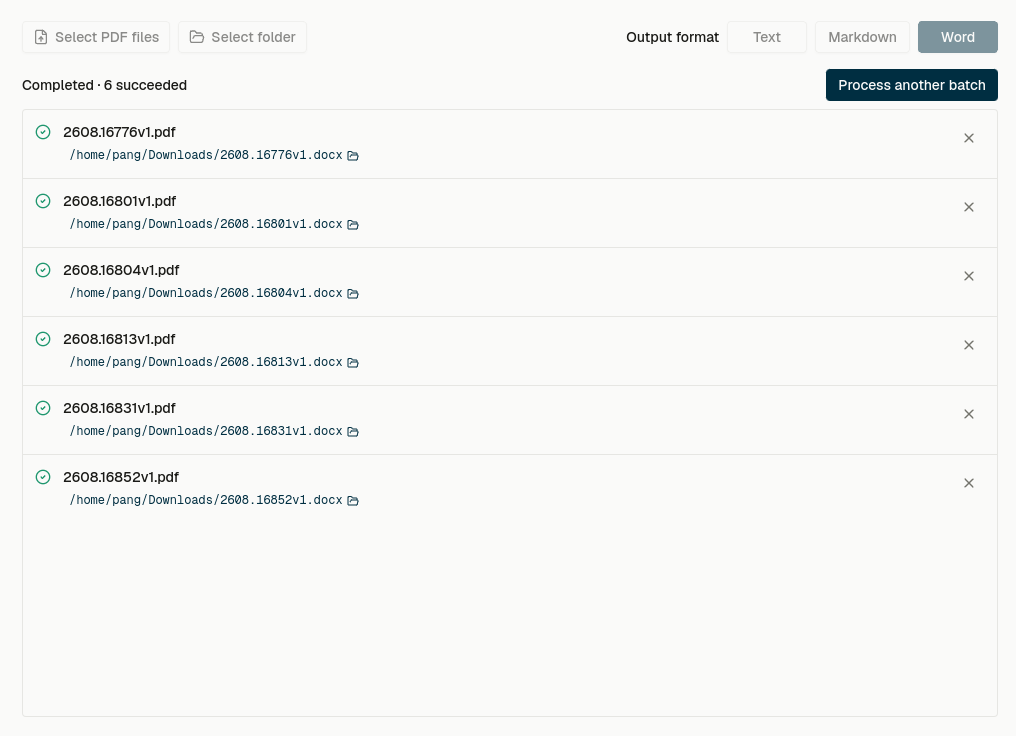Screen dimensions: 1016x736
Task: Remove 2608.16801v1.pdf from the list
Action: pyautogui.click(x=969, y=207)
